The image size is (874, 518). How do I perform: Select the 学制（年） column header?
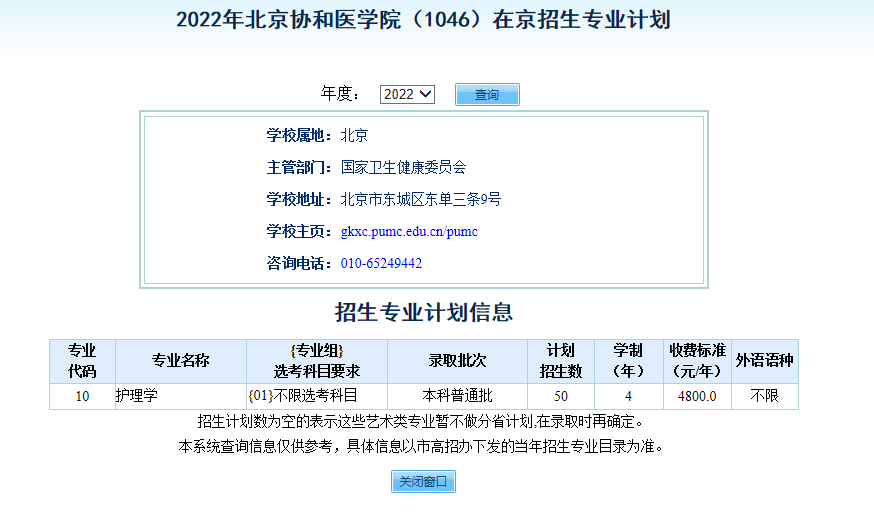[628, 361]
